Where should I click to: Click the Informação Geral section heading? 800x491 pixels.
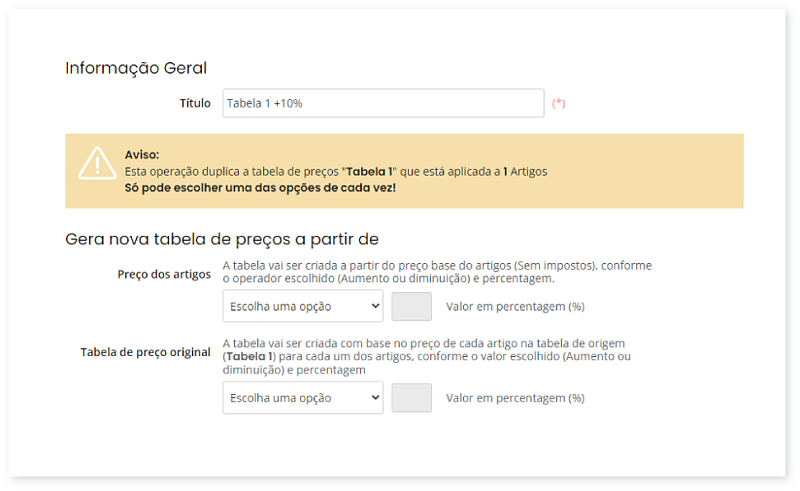point(136,68)
